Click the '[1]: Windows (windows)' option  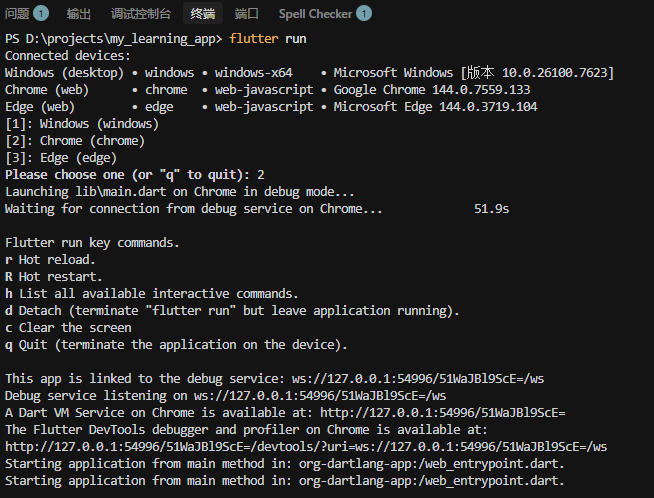82,124
